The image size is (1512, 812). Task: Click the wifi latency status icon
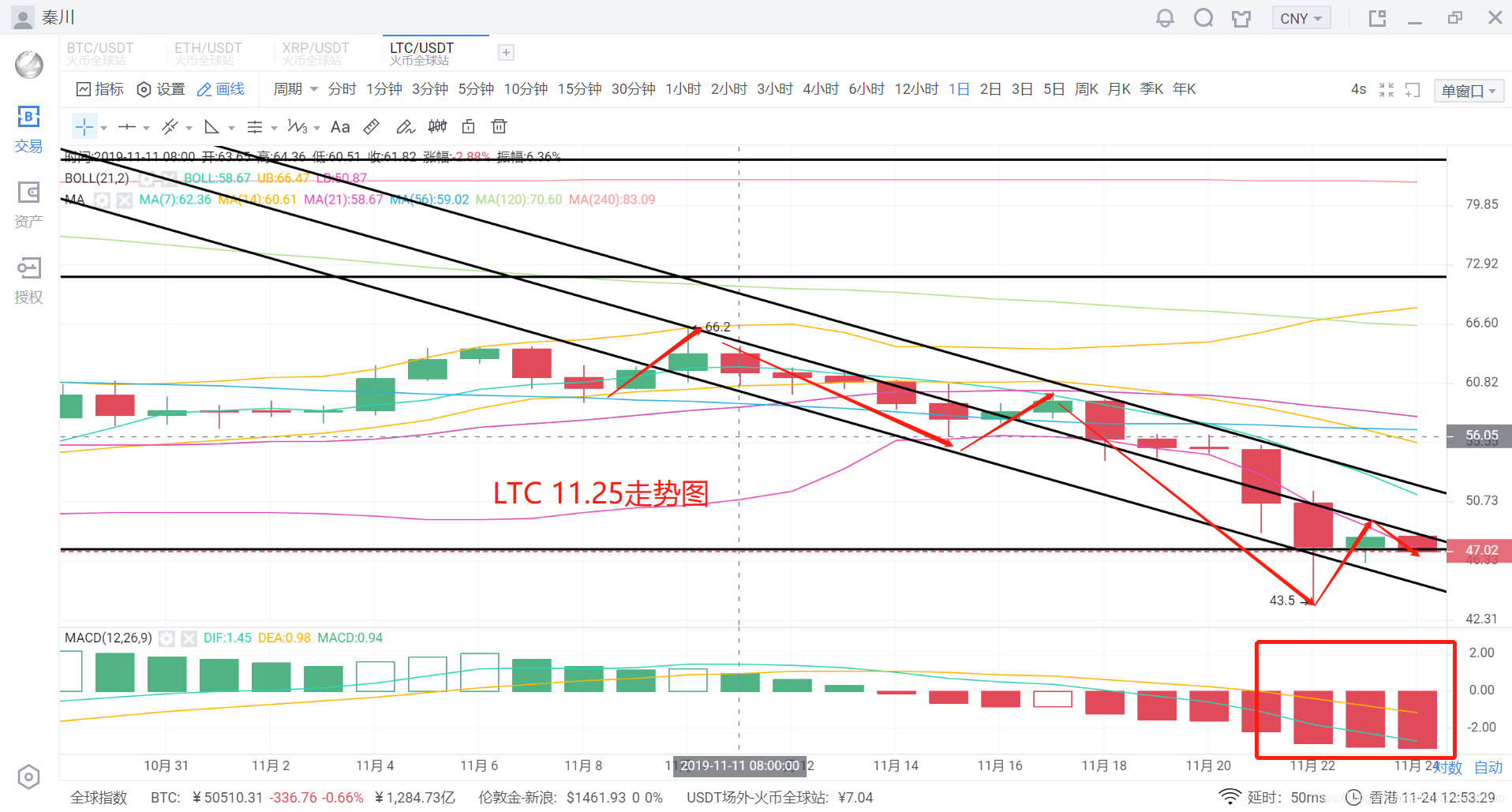pyautogui.click(x=1229, y=797)
